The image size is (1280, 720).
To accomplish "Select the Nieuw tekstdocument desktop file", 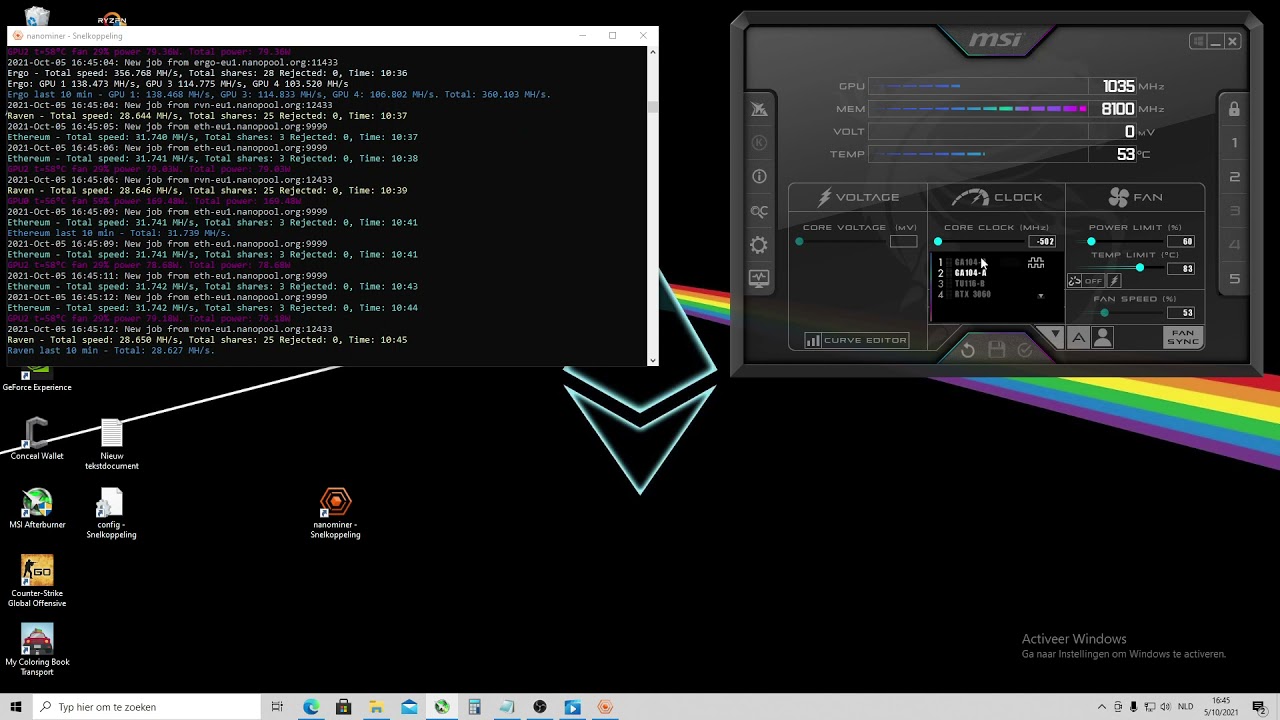I will point(111,445).
